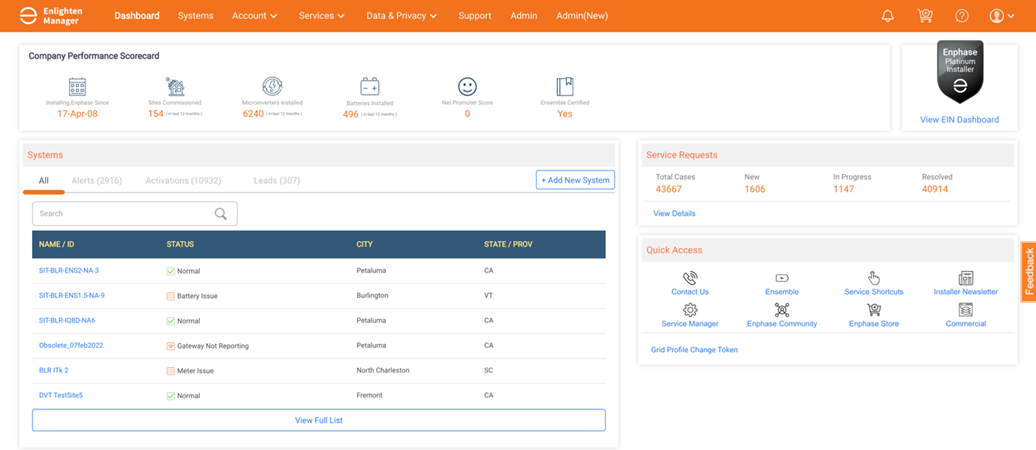Open system SIT-BLR-IQ8D-NA6
The width and height of the screenshot is (1036, 450).
pos(67,320)
